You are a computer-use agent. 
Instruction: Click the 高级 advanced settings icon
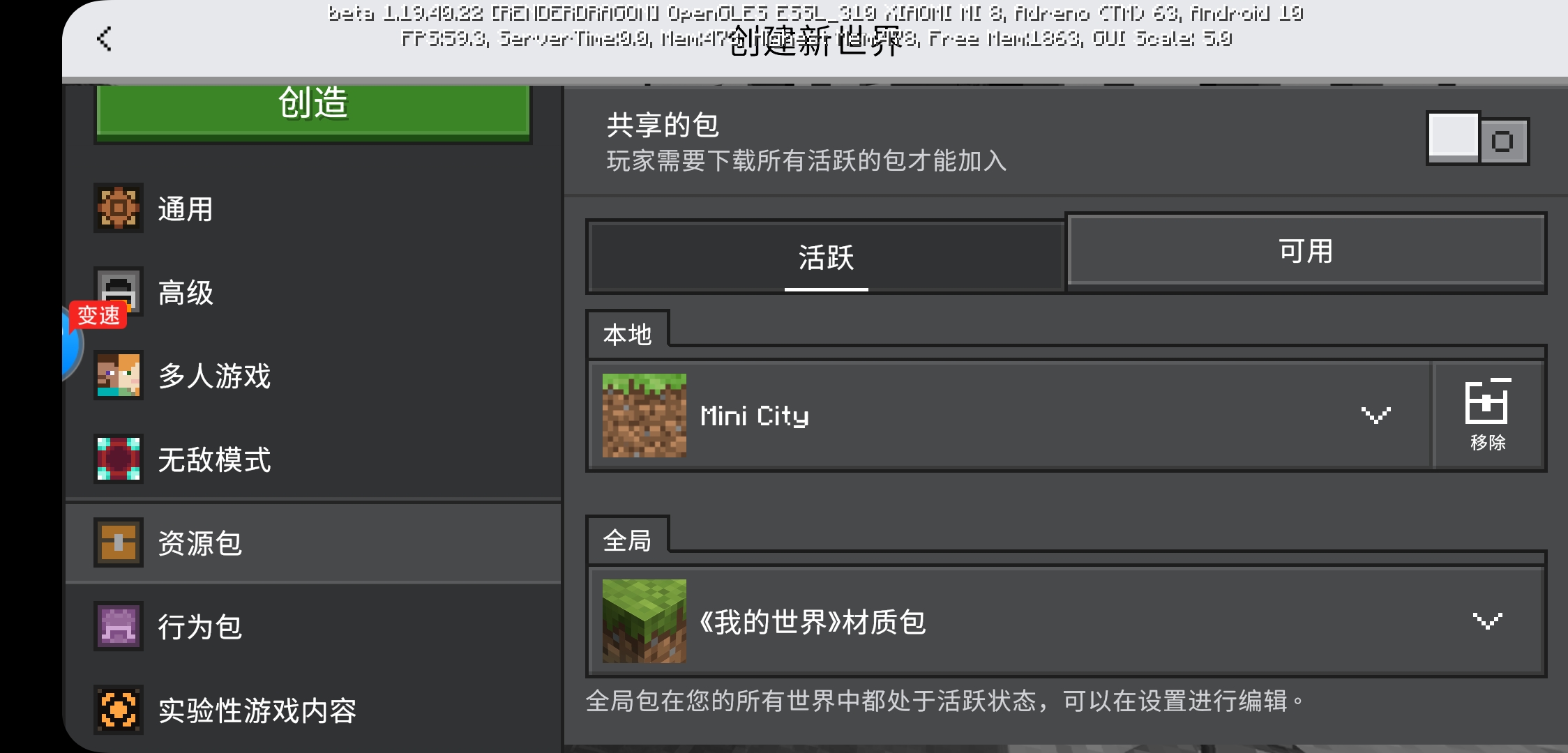pyautogui.click(x=119, y=291)
